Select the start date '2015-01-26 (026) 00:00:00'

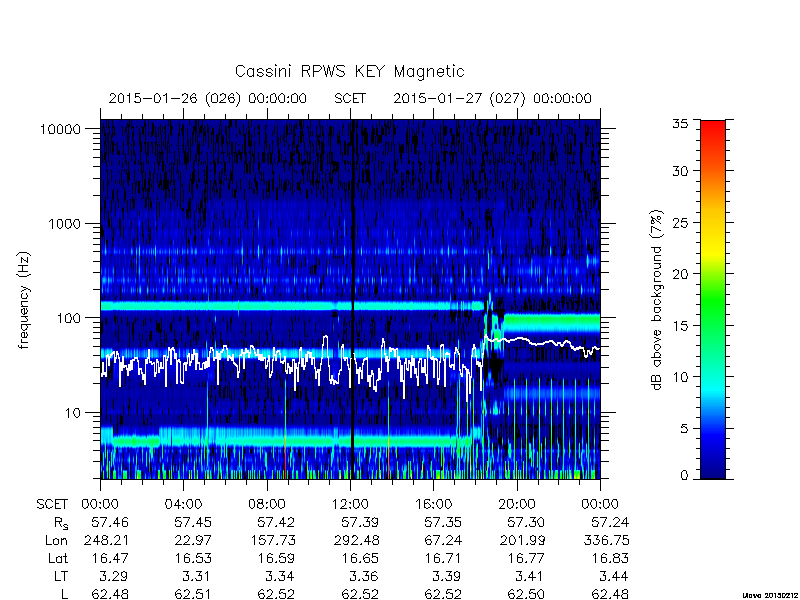(208, 98)
